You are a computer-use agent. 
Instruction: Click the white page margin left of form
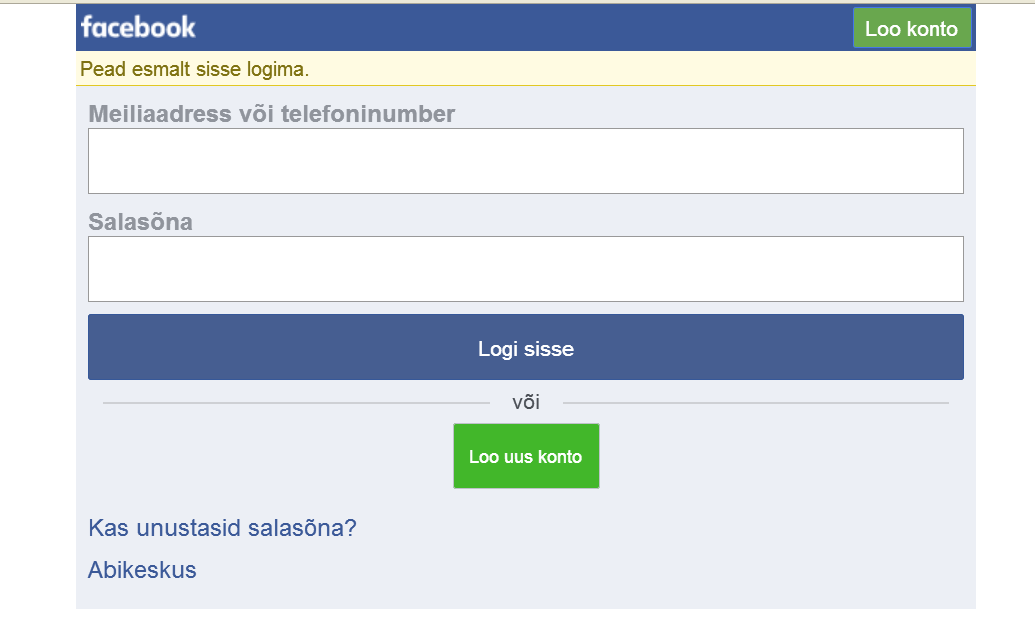click(x=37, y=300)
